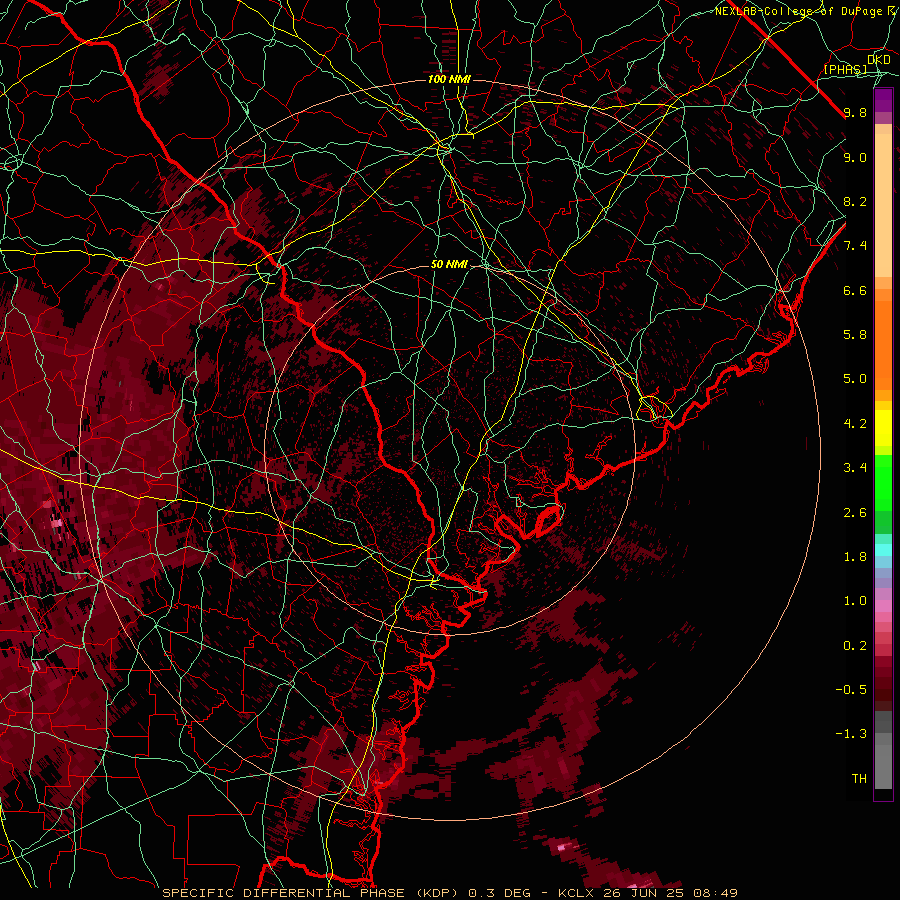Click the pink segment of the color bar
The image size is (900, 900).
[883, 606]
